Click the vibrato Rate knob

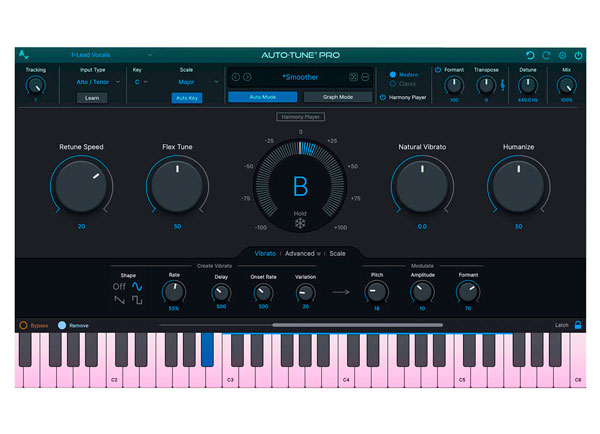[174, 292]
